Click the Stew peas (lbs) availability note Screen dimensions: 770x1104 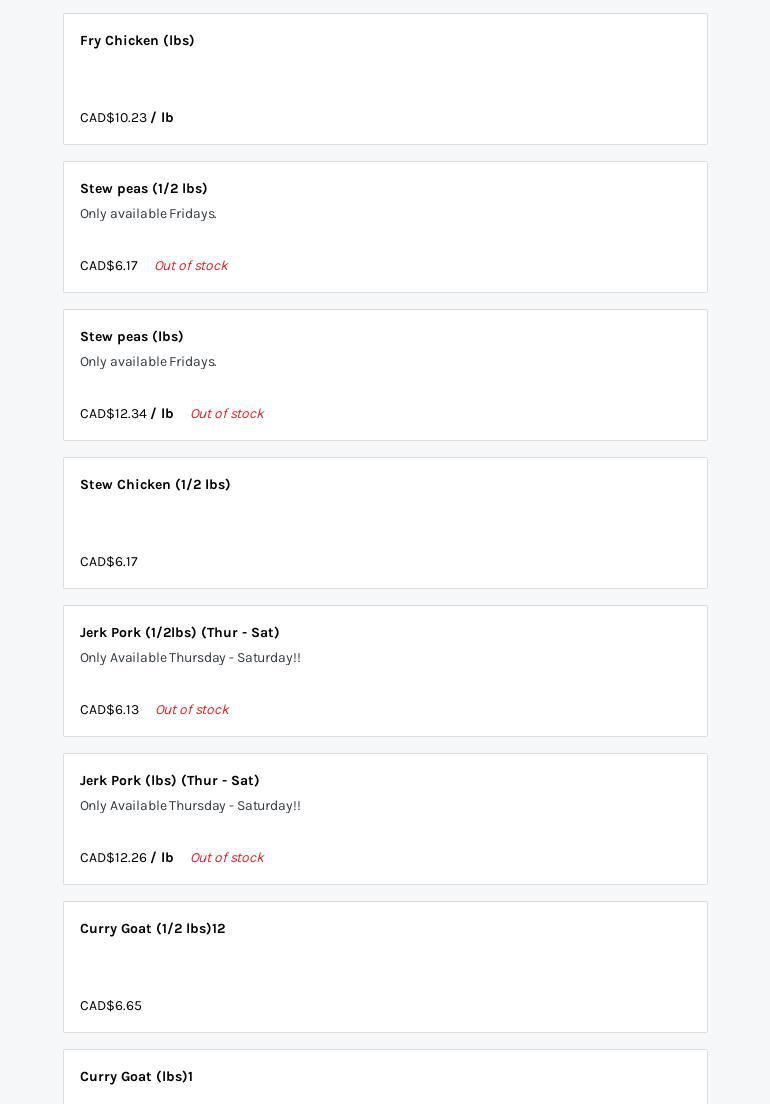148,362
